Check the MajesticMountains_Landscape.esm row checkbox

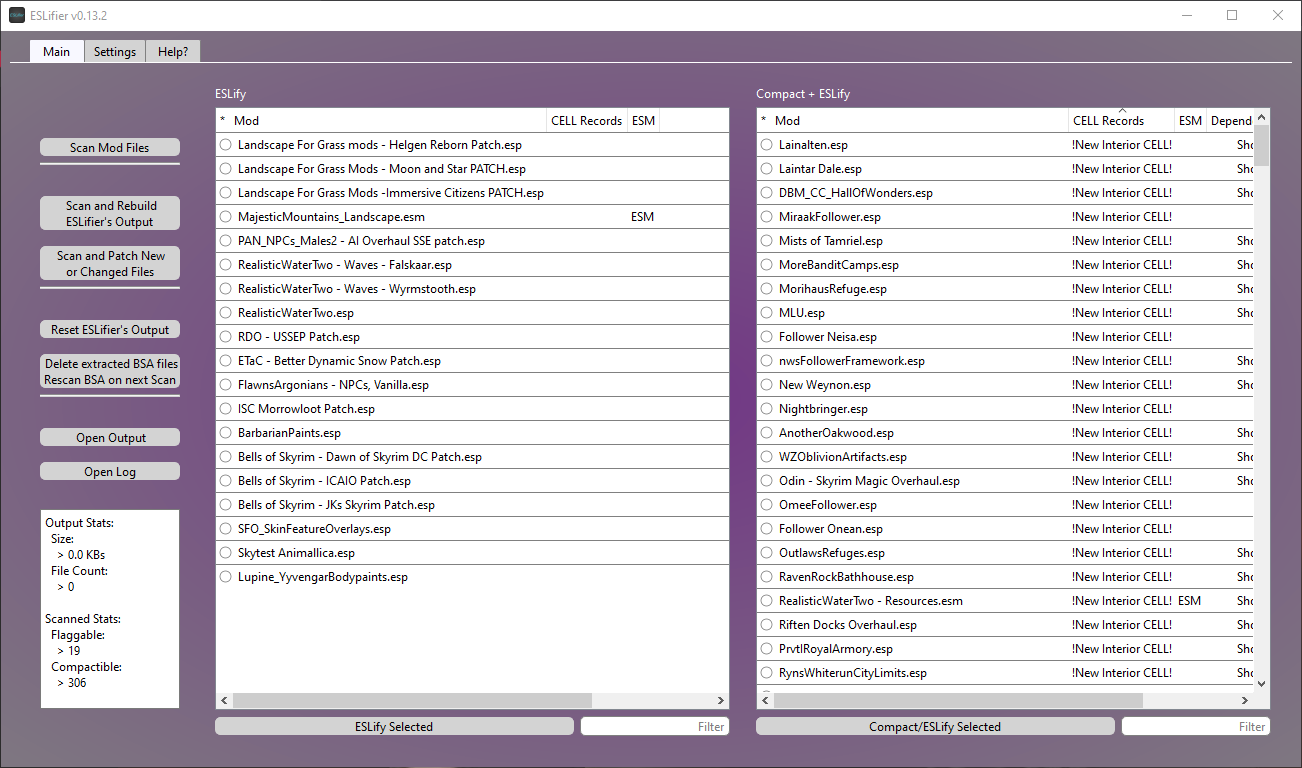pyautogui.click(x=226, y=217)
